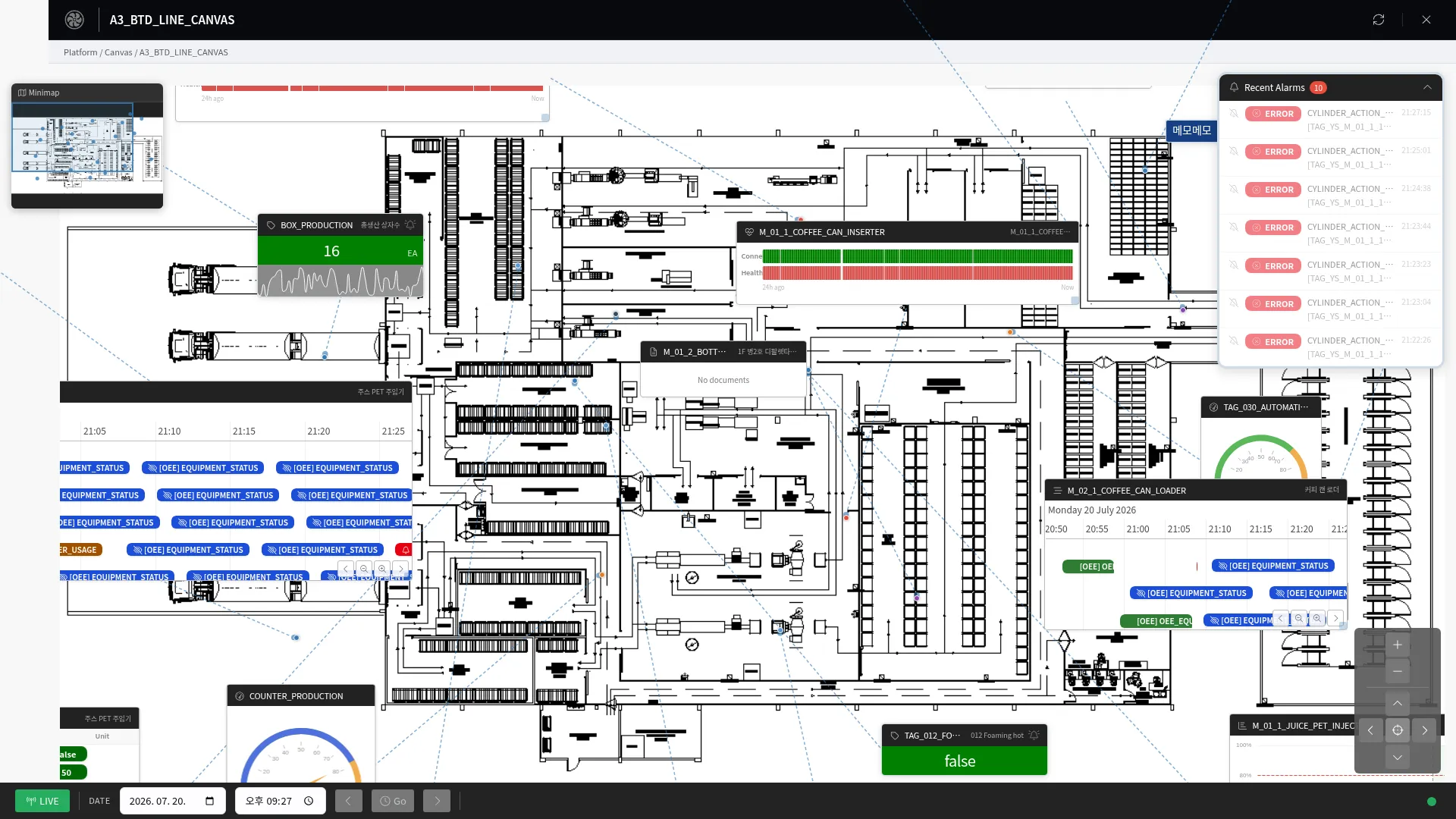The width and height of the screenshot is (1456, 819).
Task: Click the Recent Alarms bell icon
Action: pos(1234,87)
